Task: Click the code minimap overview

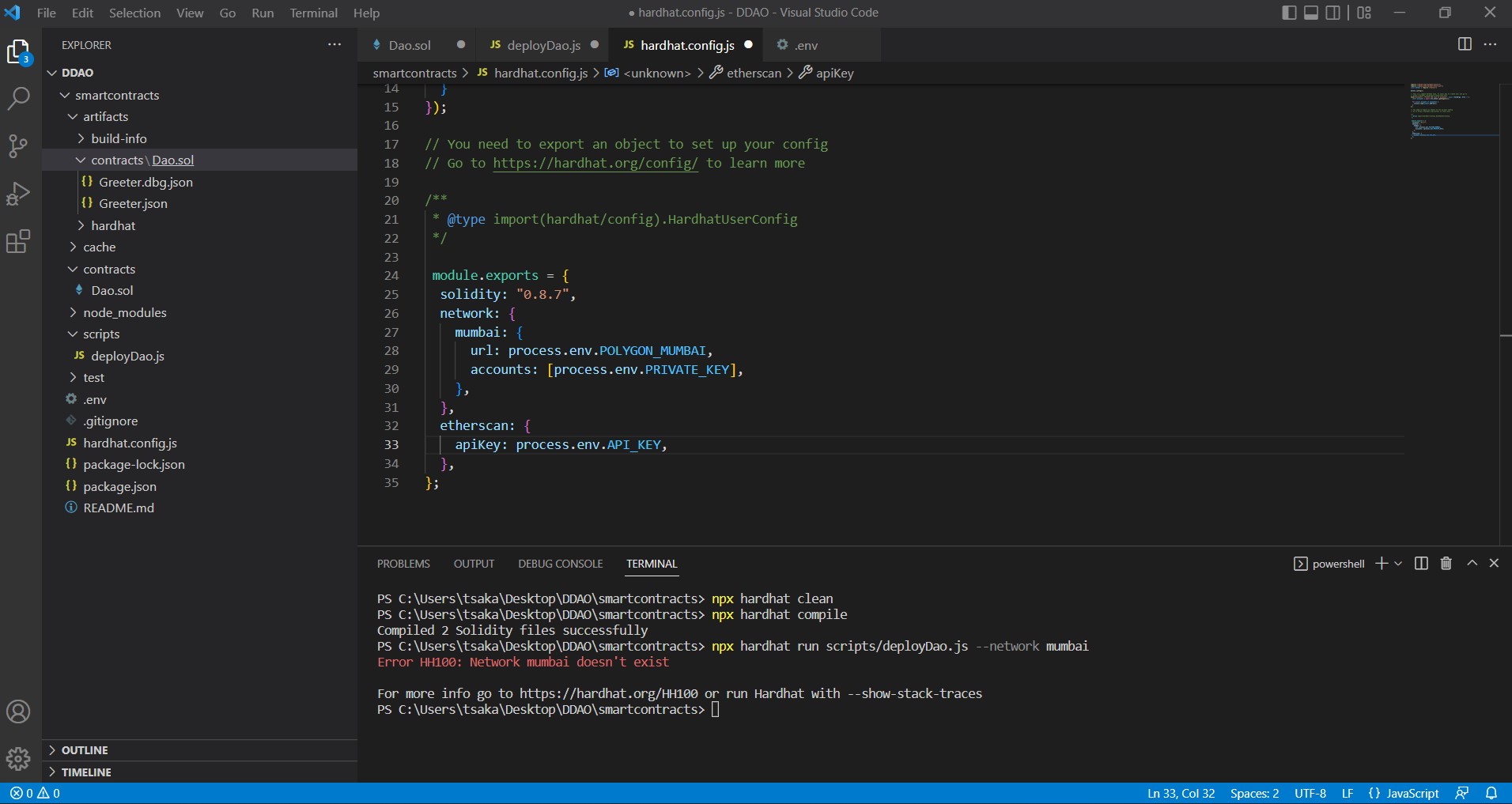Action: 1453,111
